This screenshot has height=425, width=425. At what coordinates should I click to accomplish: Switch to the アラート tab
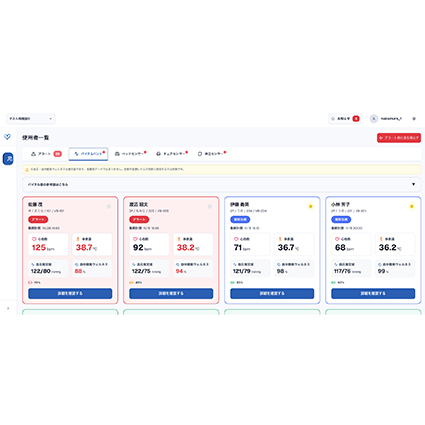coord(46,154)
